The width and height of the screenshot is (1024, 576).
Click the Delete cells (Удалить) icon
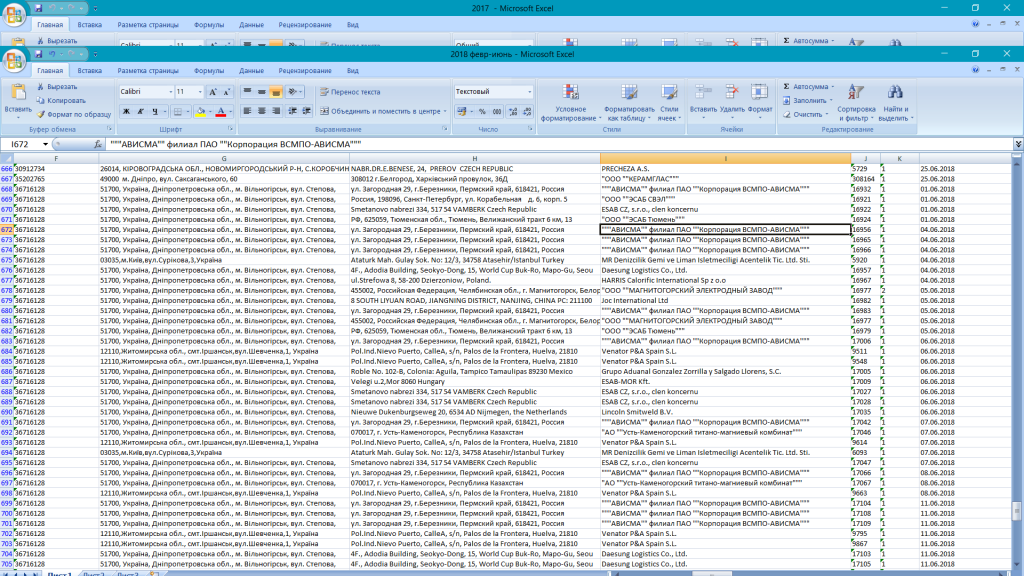pos(732,92)
